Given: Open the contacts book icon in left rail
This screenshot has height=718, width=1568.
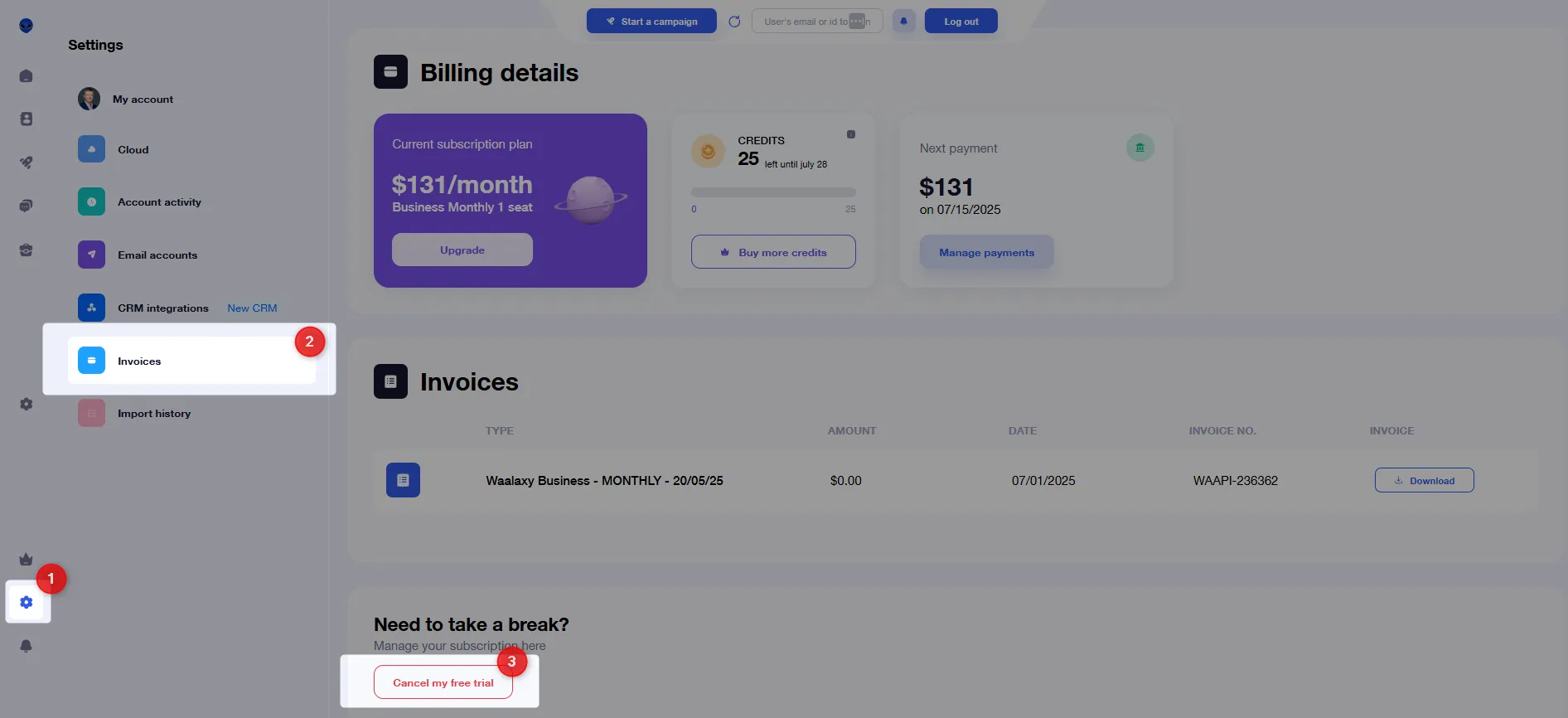Looking at the screenshot, I should tap(27, 119).
